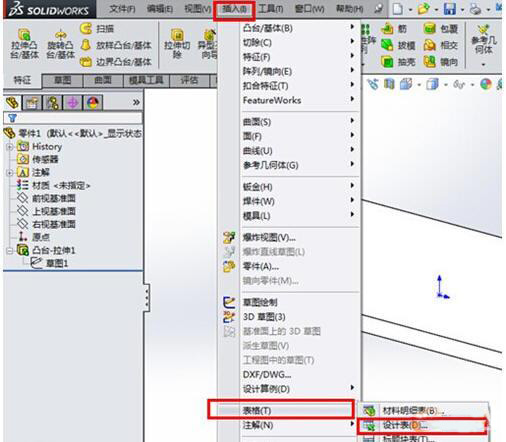Click the edit appearance color ball icon
Image resolution: width=506 pixels, height=442 pixels.
(486, 84)
